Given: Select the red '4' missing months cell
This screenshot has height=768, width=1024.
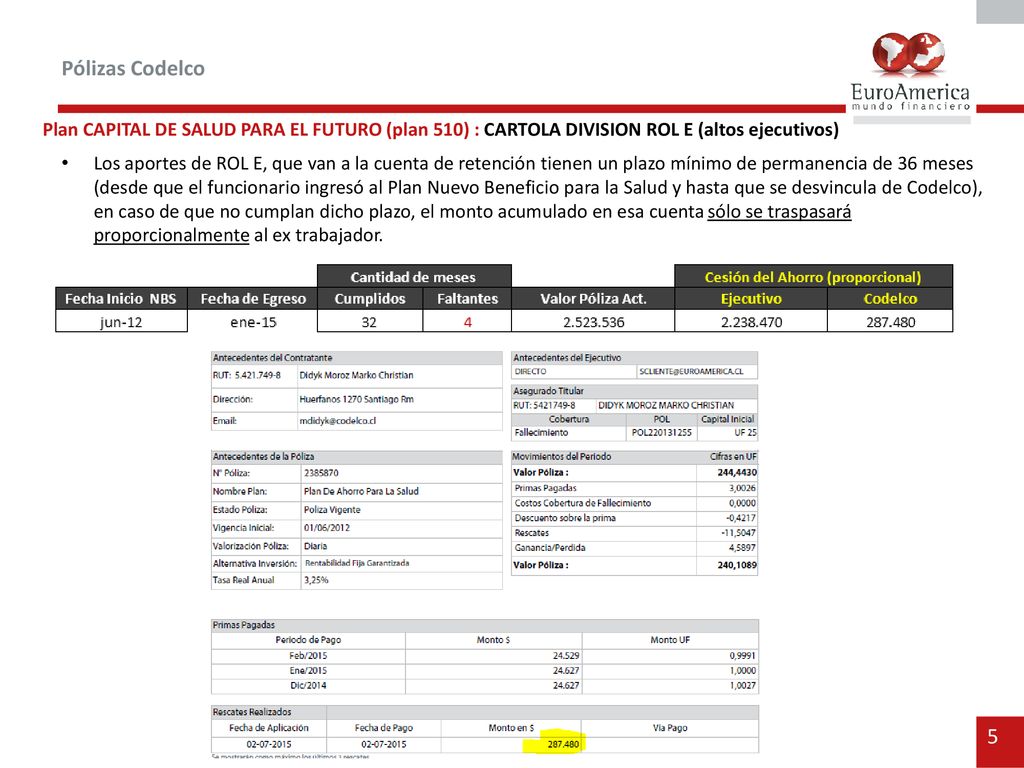Looking at the screenshot, I should (x=468, y=321).
